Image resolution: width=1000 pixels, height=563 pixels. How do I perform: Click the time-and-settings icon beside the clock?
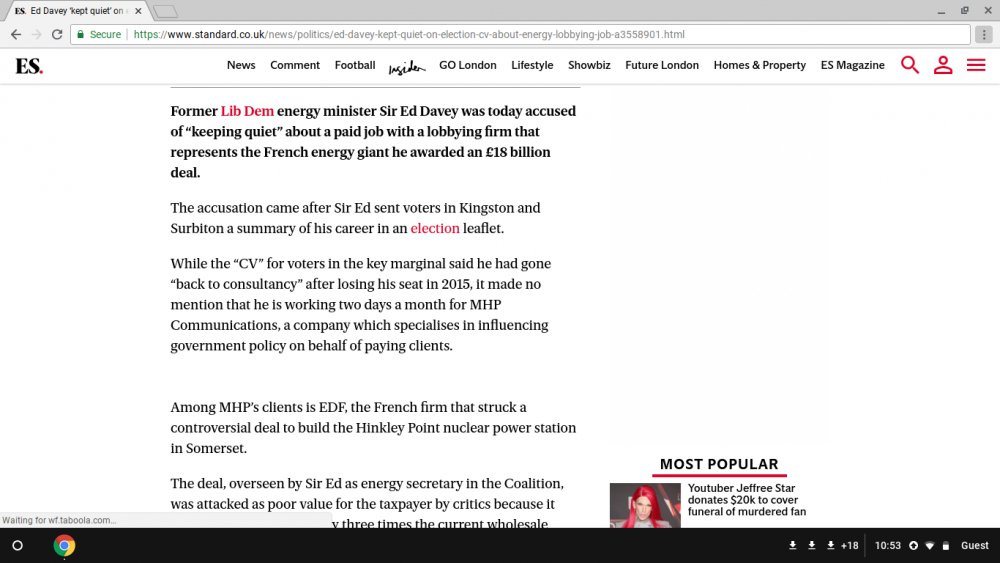tap(913, 546)
